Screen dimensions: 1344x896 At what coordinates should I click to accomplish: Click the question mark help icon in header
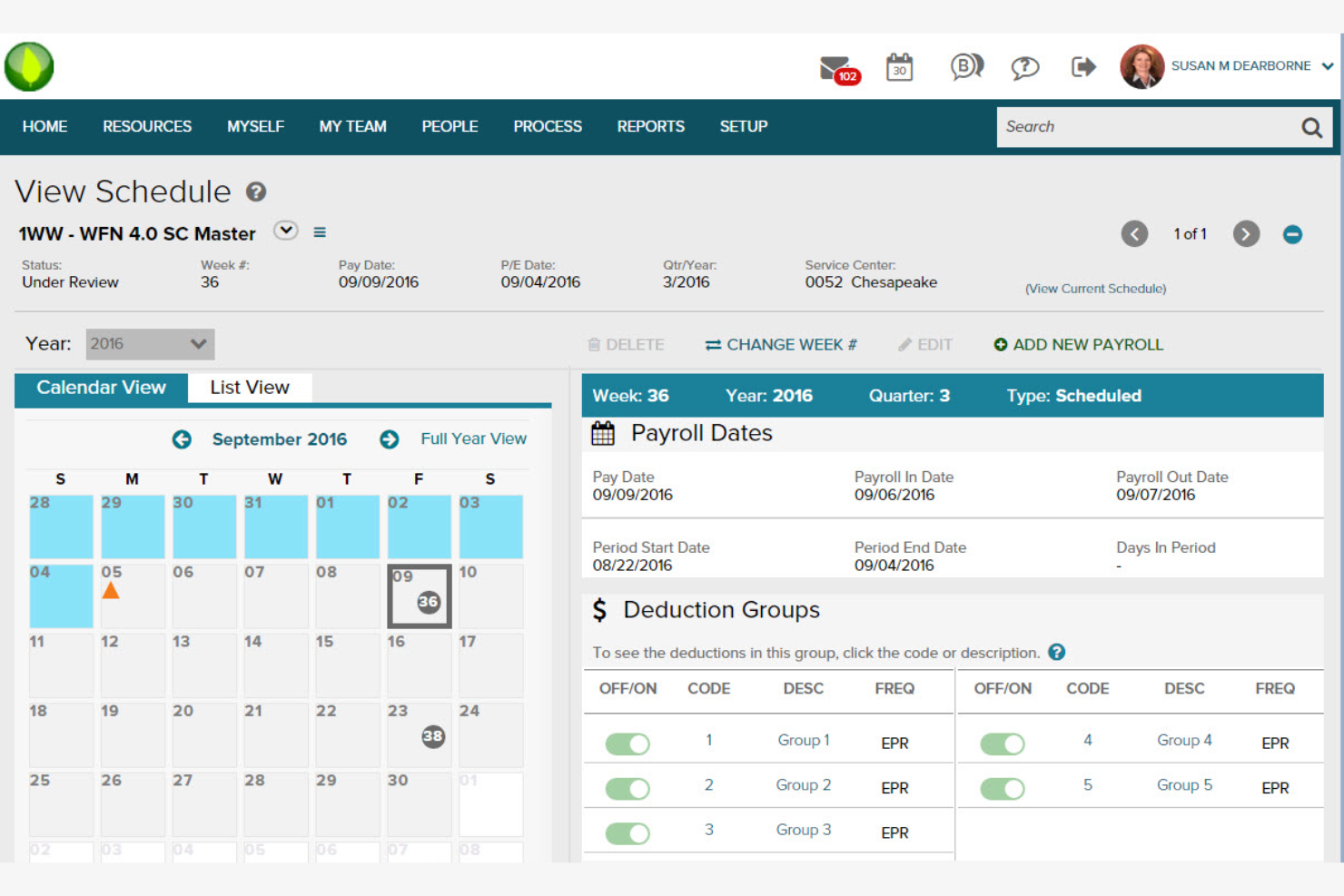tap(1024, 66)
